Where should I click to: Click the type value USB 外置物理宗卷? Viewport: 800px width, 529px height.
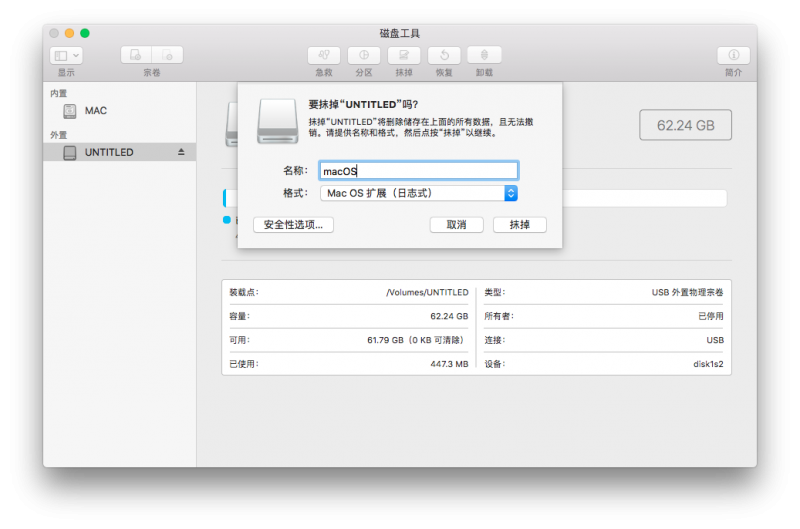[x=687, y=292]
